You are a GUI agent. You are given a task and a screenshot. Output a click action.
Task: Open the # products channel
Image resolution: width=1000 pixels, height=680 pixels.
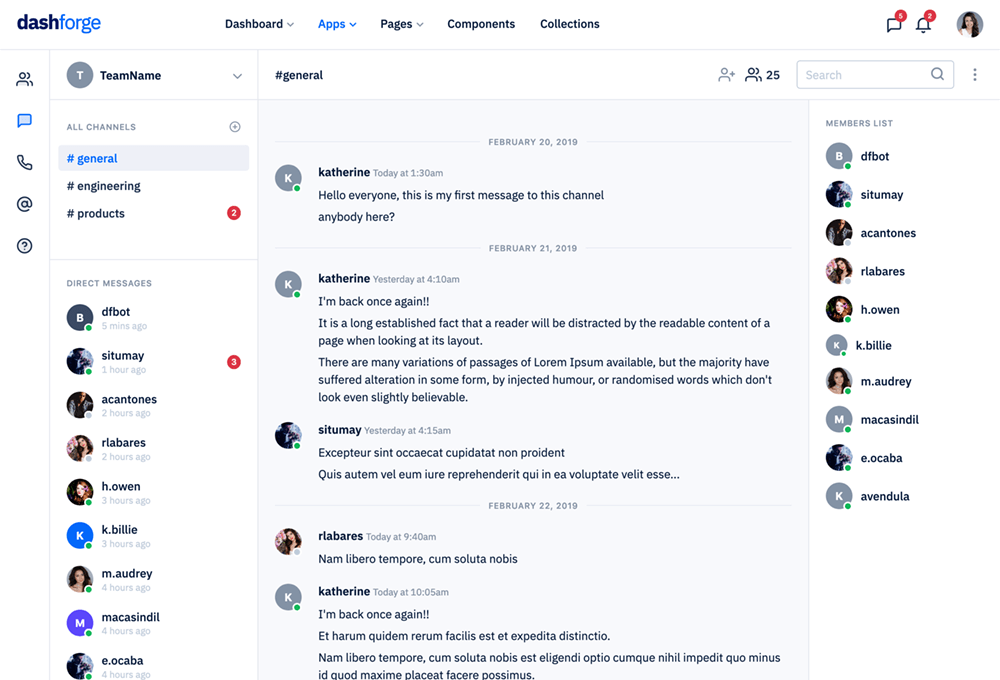(96, 214)
